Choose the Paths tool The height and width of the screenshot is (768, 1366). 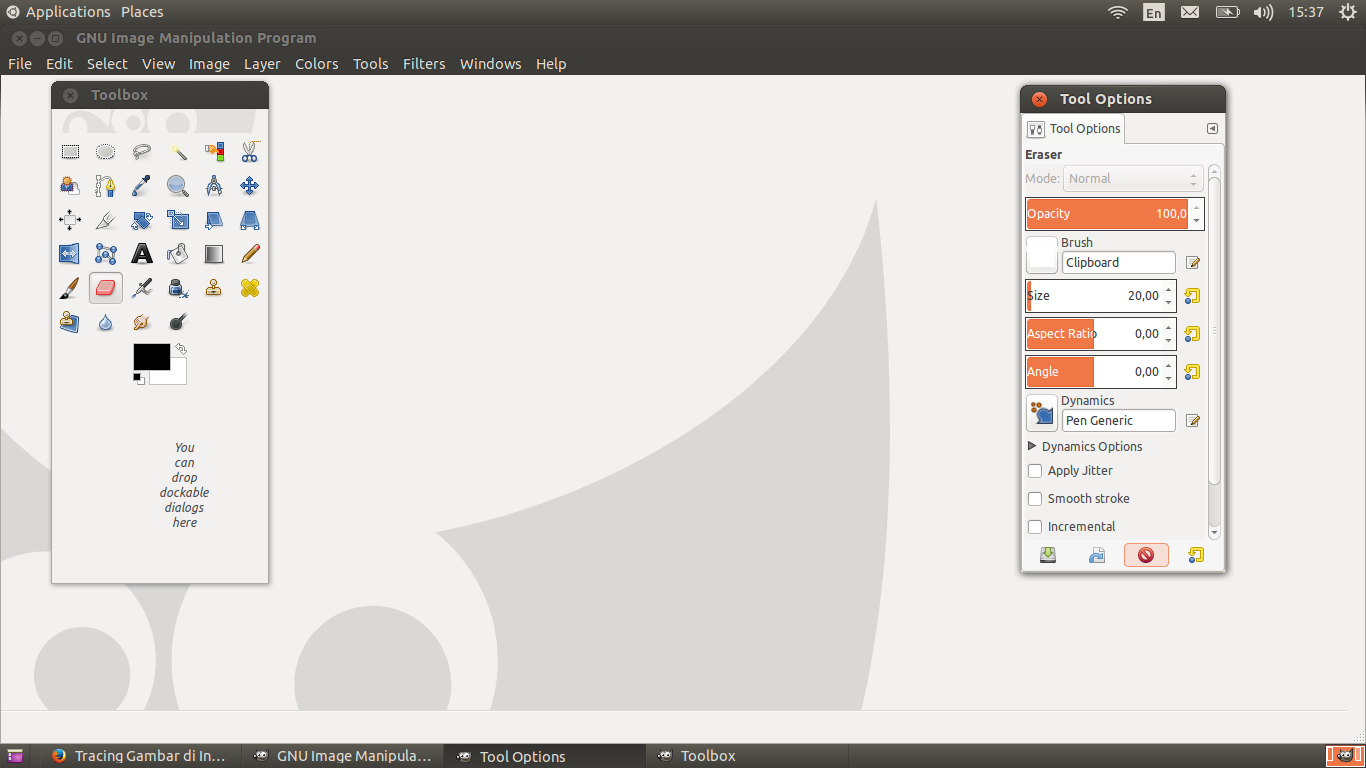pos(106,186)
